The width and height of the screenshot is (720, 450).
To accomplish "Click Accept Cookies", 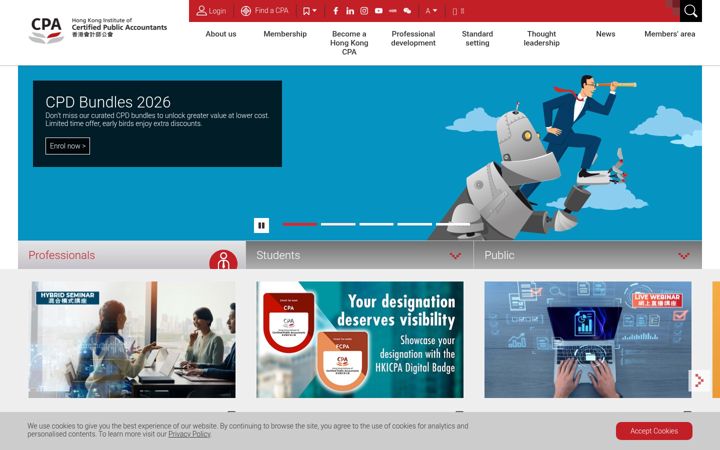I will coord(654,431).
